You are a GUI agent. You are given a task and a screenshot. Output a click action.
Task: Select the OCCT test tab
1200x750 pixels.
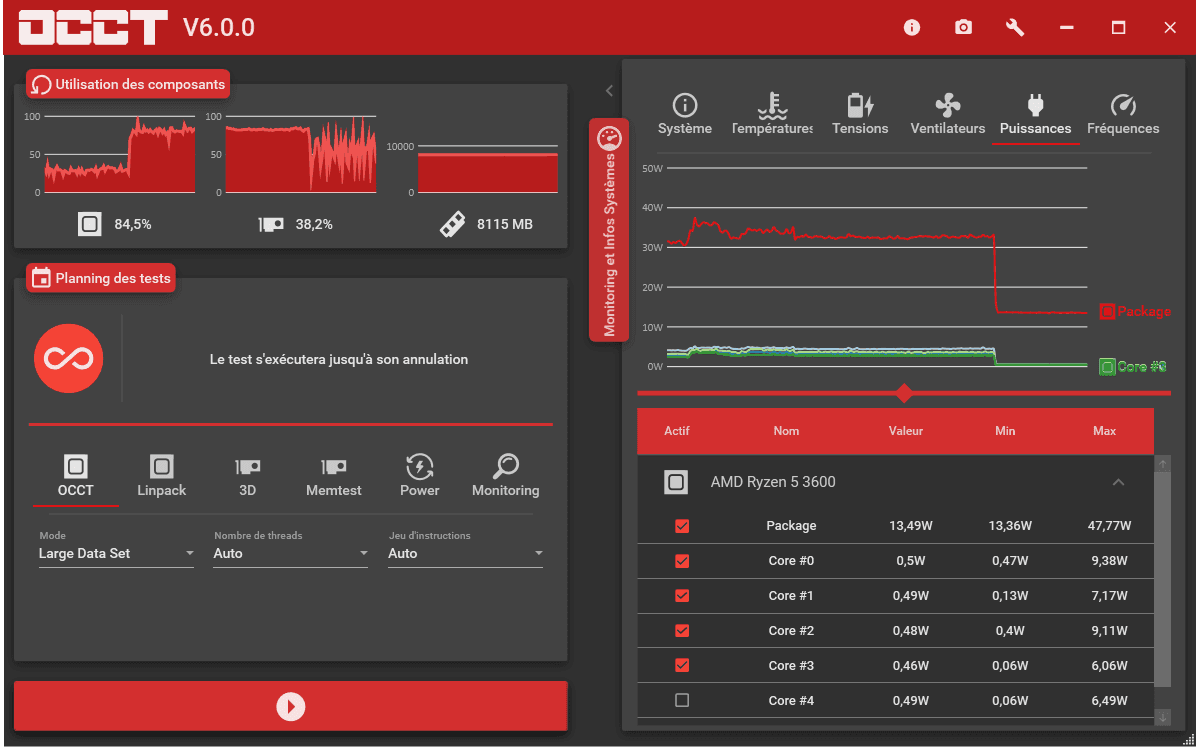click(76, 476)
